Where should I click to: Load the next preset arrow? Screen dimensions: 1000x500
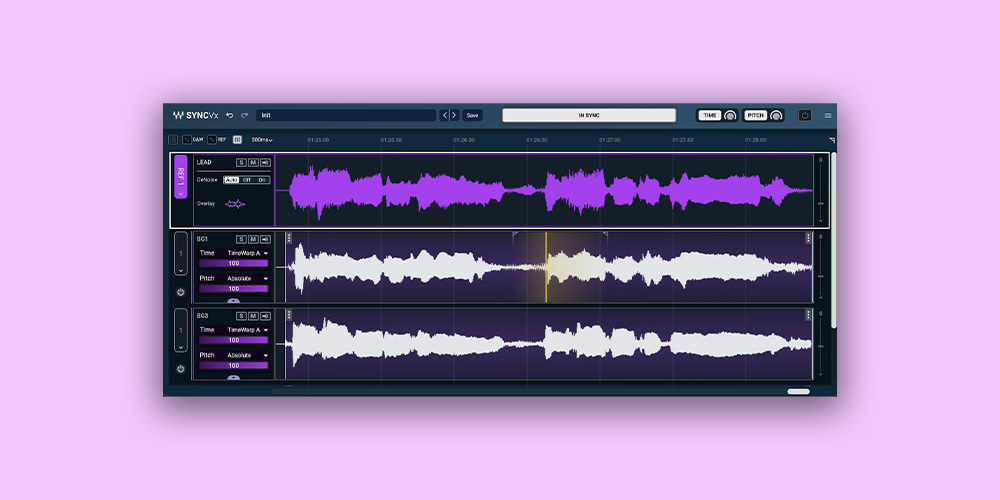pyautogui.click(x=454, y=115)
